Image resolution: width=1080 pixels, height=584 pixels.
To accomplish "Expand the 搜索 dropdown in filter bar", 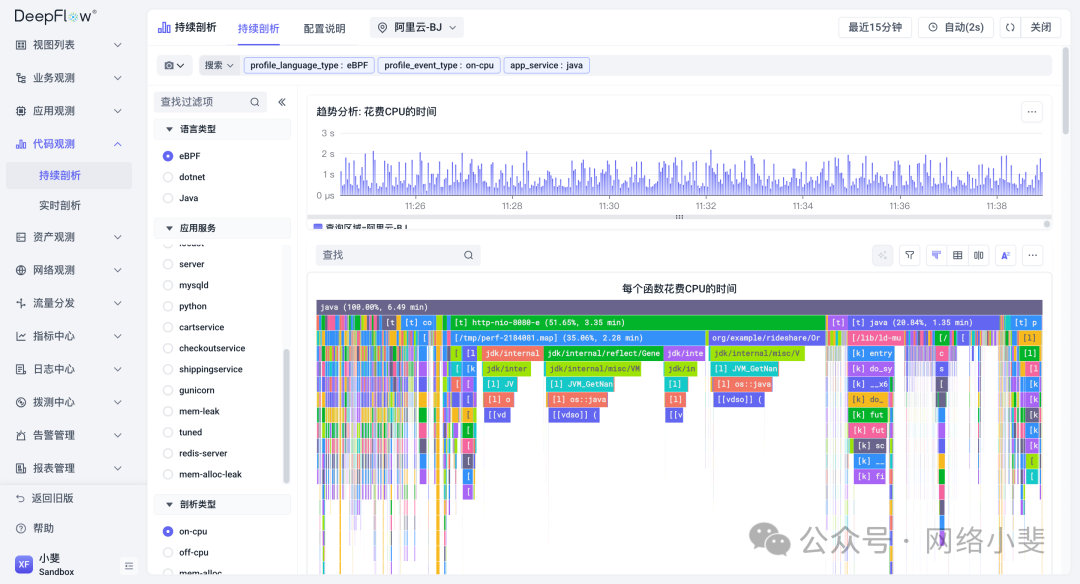I will (x=219, y=65).
